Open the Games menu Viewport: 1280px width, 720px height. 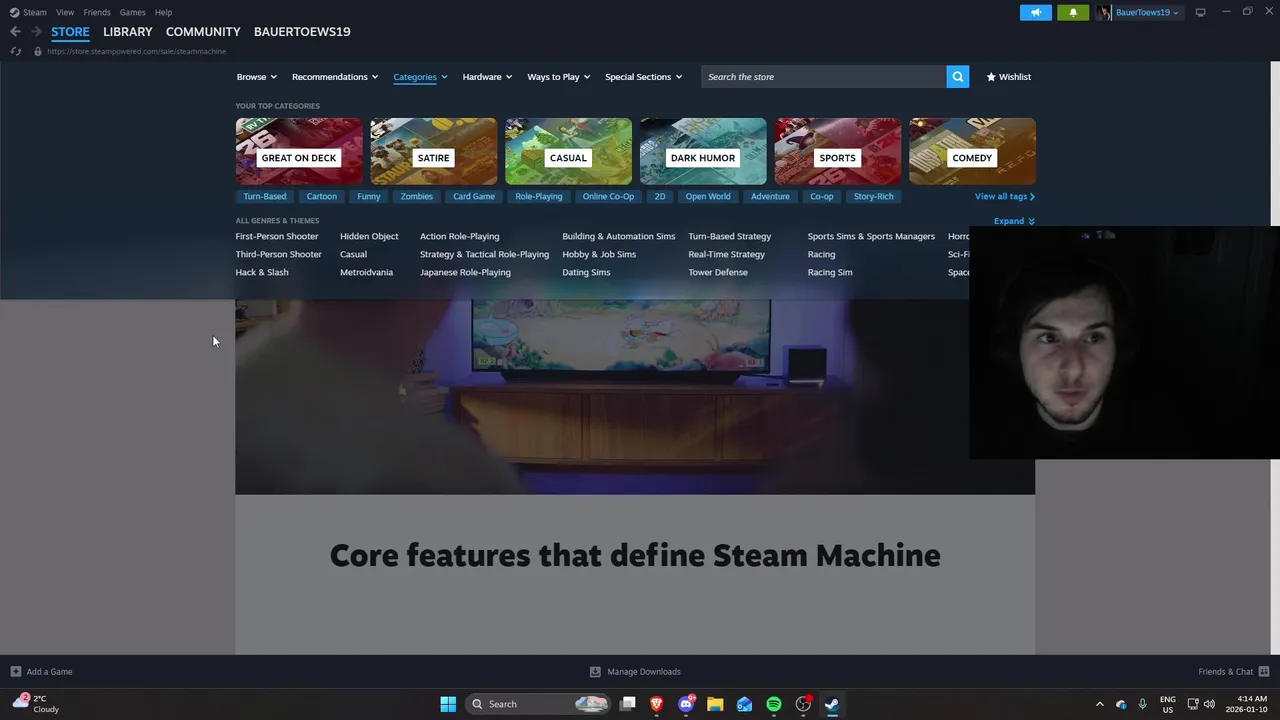[x=133, y=12]
